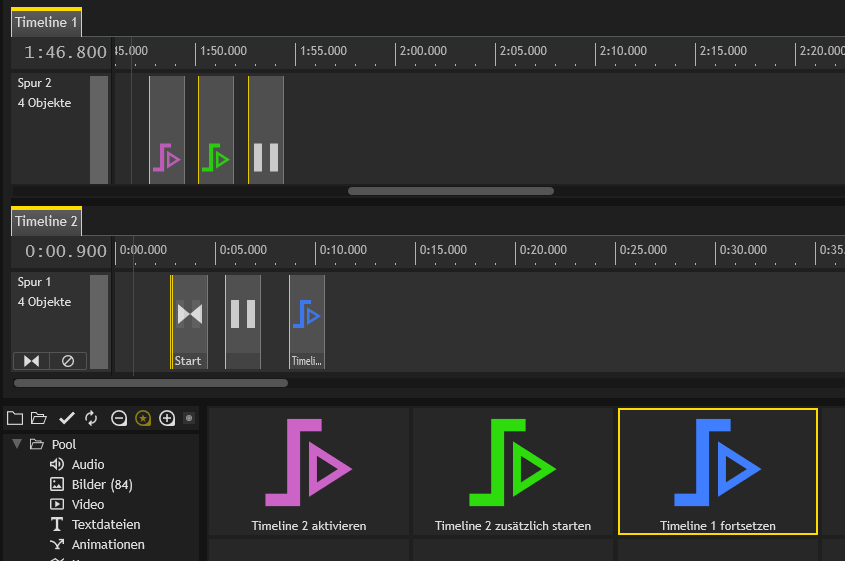The height and width of the screenshot is (561, 845).
Task: Toggle the bowtie cue button on Spur 1
Action: pyautogui.click(x=31, y=360)
